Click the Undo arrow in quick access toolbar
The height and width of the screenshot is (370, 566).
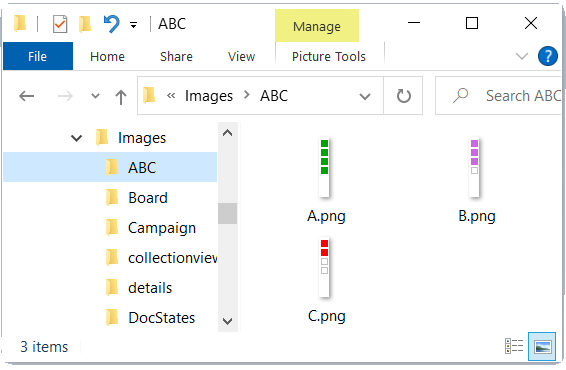click(x=111, y=24)
